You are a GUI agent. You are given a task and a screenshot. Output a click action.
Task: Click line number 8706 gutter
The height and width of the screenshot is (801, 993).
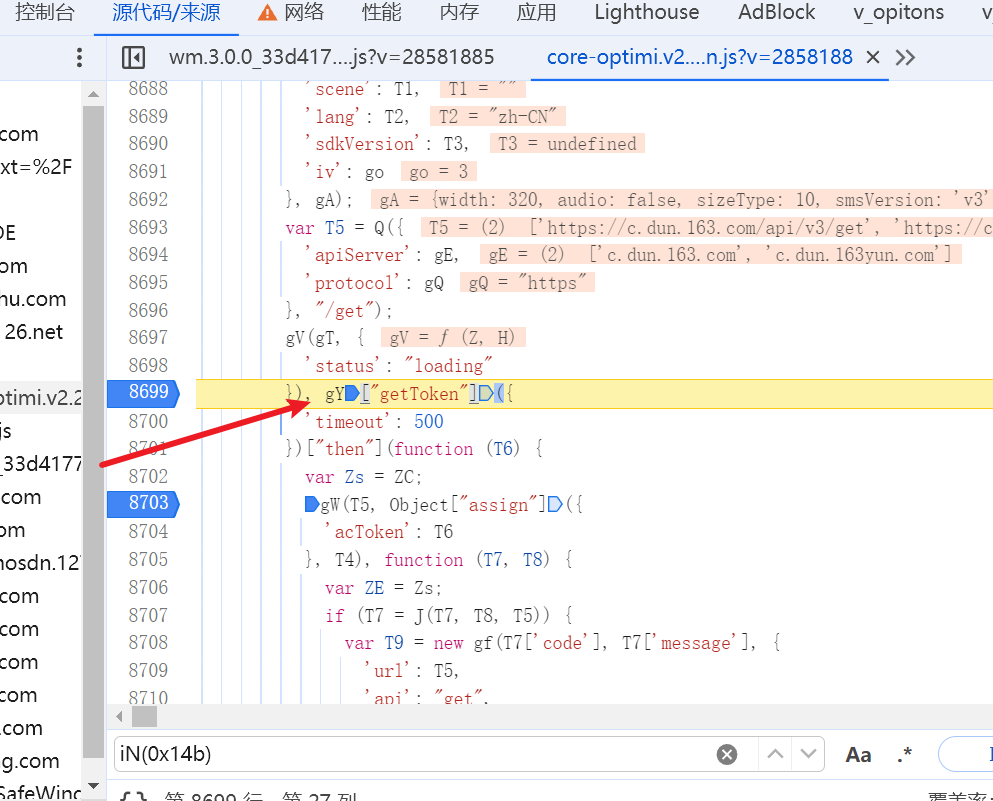148,587
